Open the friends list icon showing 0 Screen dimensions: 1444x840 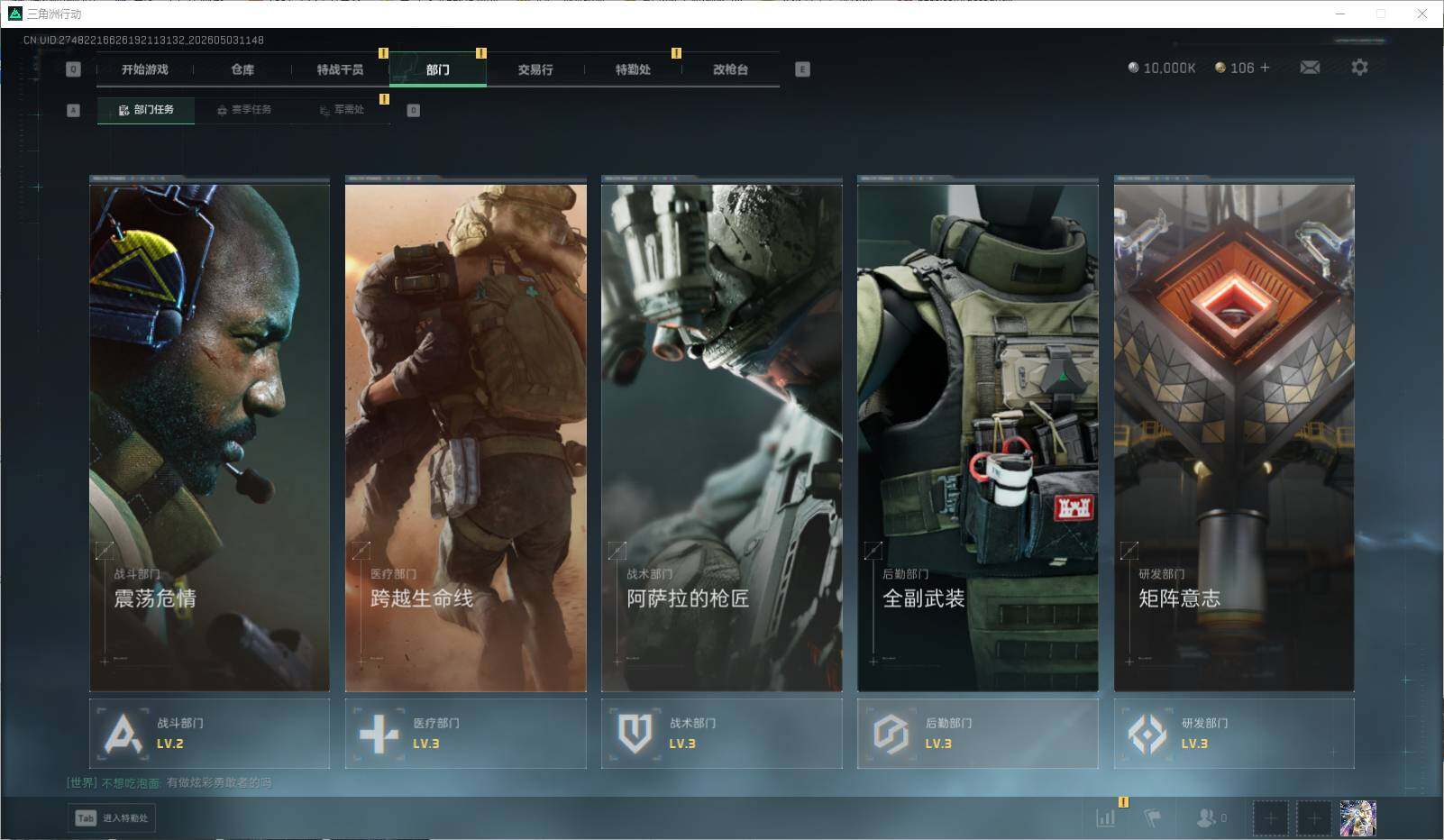[x=1211, y=818]
